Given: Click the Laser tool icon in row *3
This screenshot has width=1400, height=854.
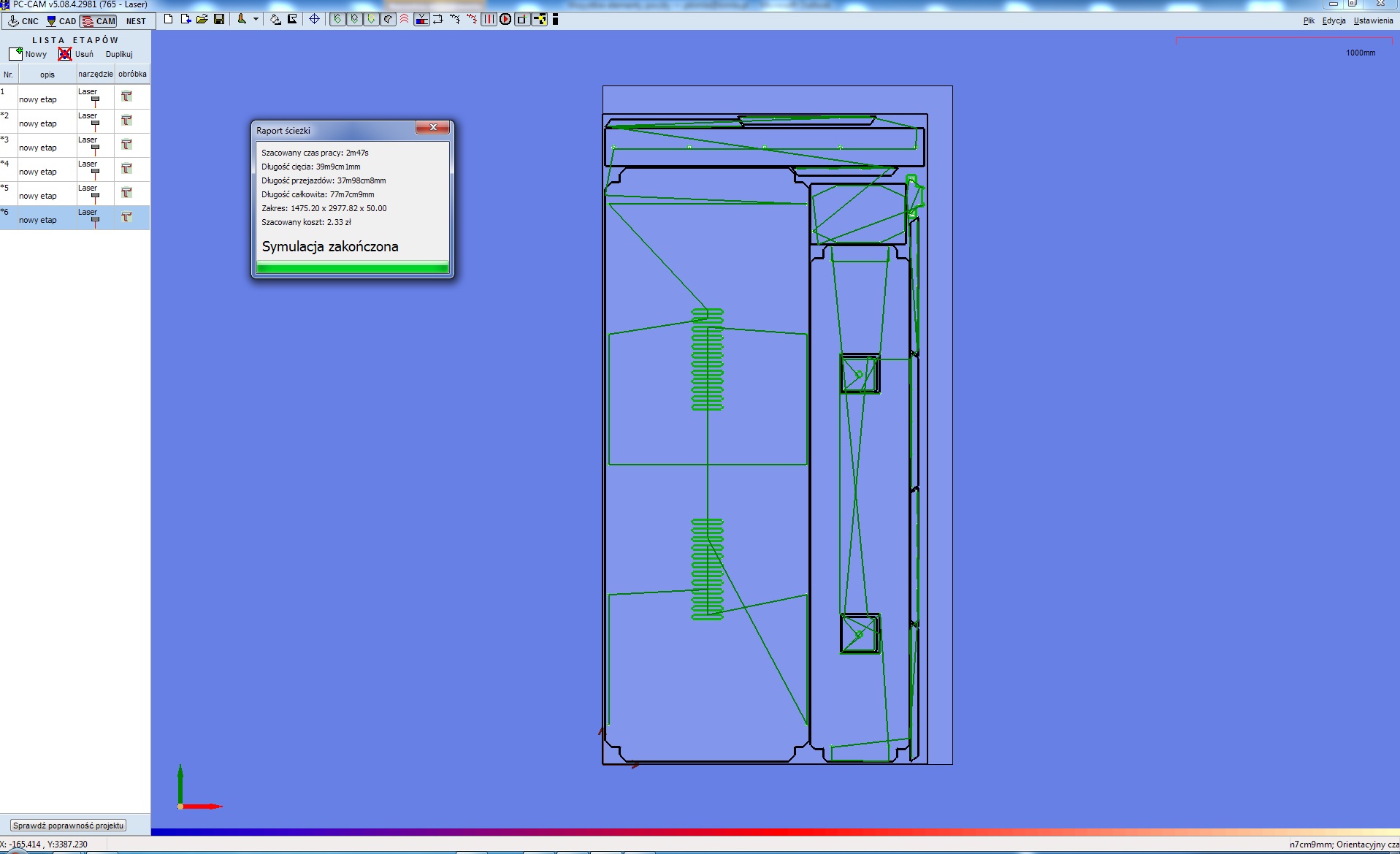Looking at the screenshot, I should click(x=95, y=148).
